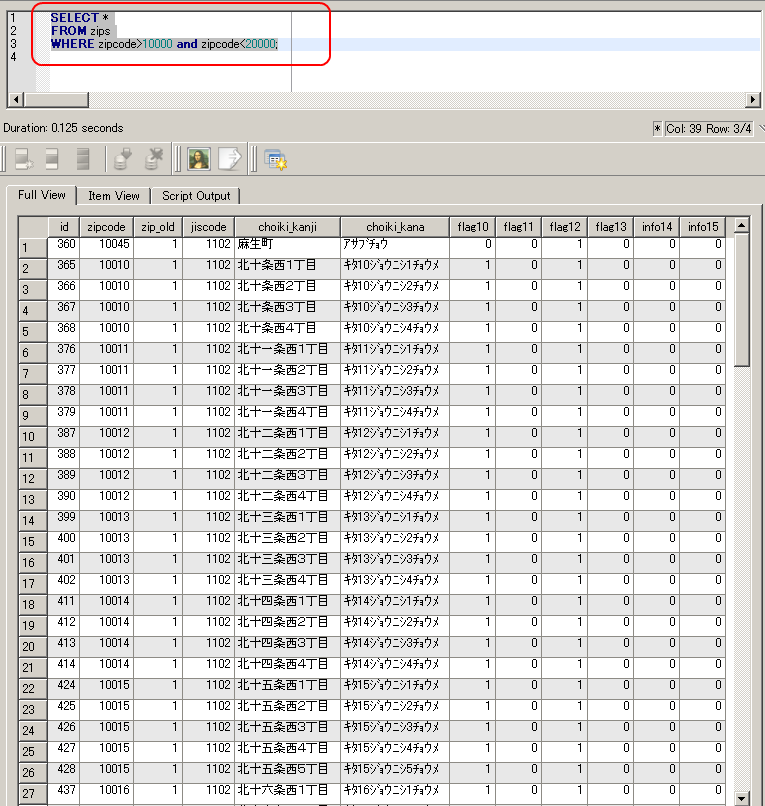Click the database icon with down arrow
Viewport: 765px width, 806px height.
click(123, 158)
